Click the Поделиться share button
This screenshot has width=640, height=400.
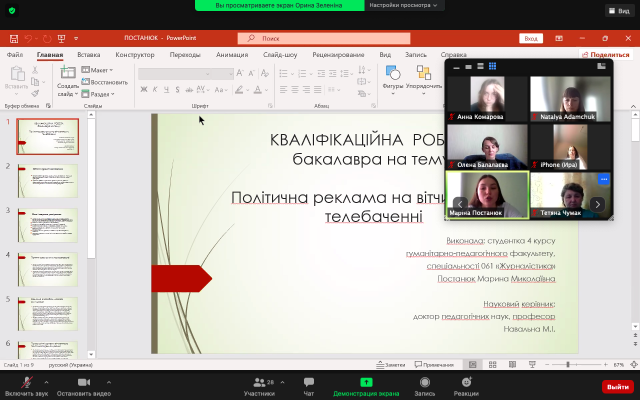[609, 55]
